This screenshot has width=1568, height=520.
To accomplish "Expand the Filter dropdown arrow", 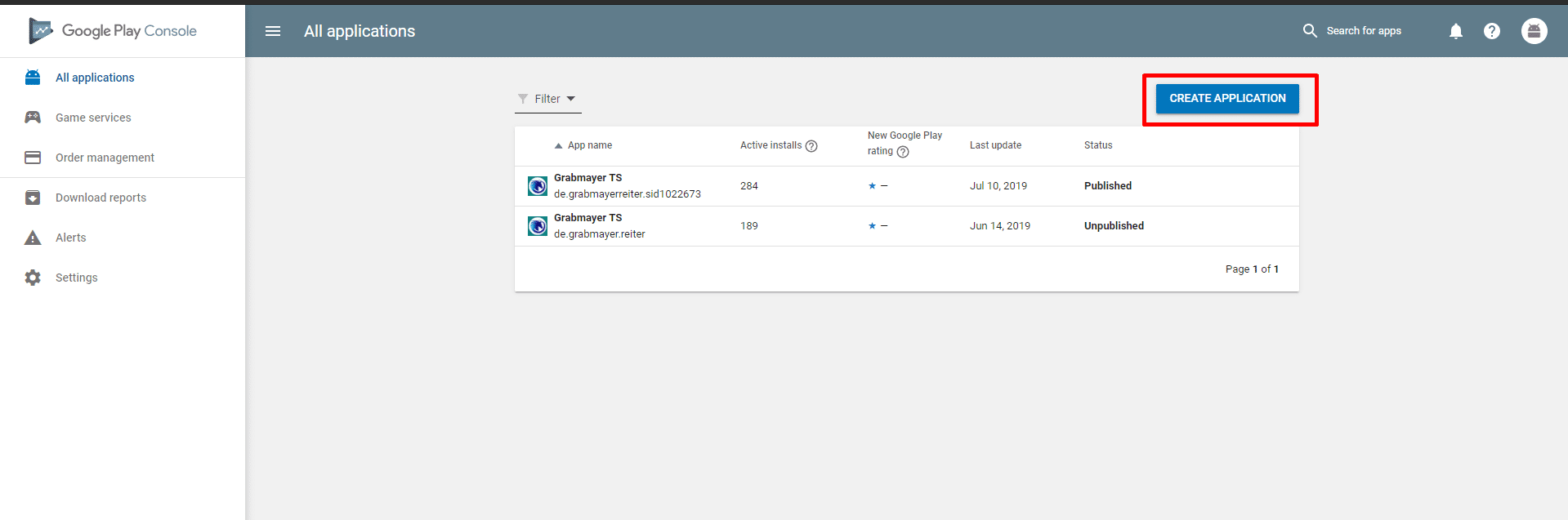I will 571,99.
